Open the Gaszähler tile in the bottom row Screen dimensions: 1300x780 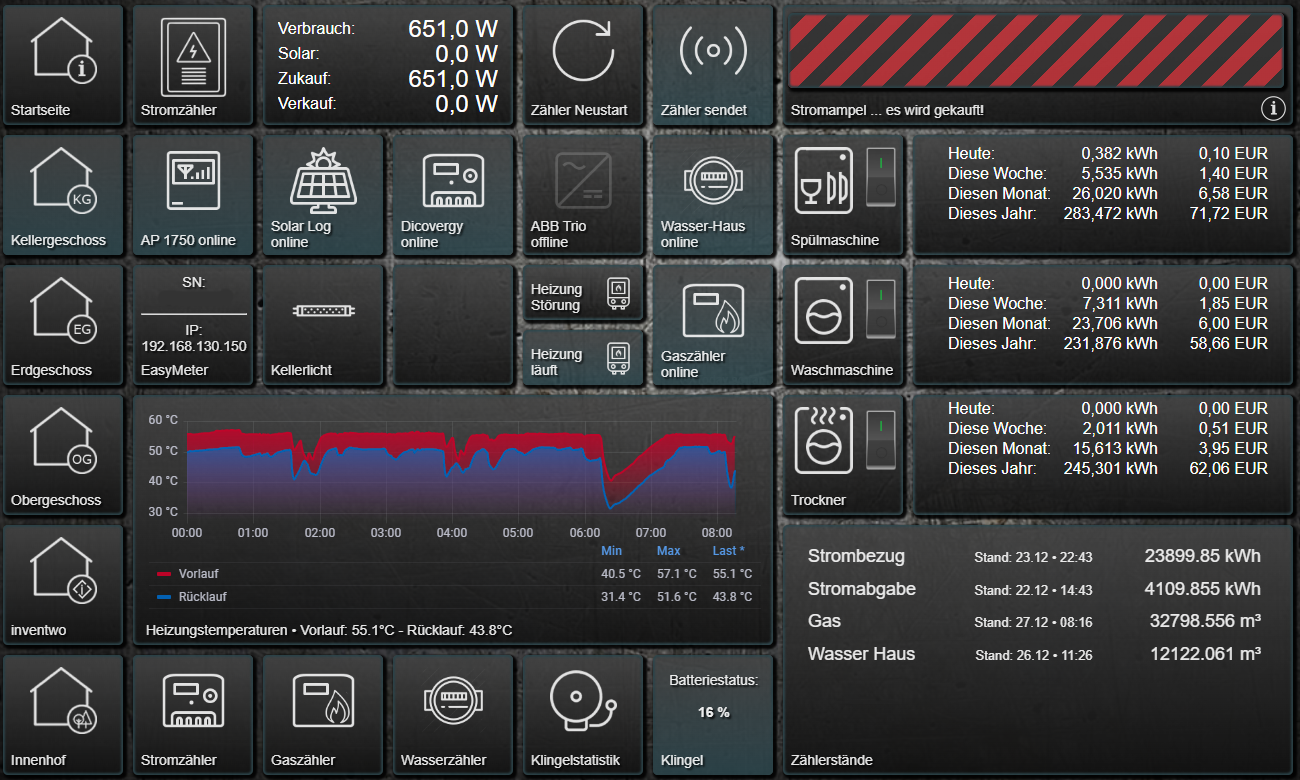pos(323,715)
